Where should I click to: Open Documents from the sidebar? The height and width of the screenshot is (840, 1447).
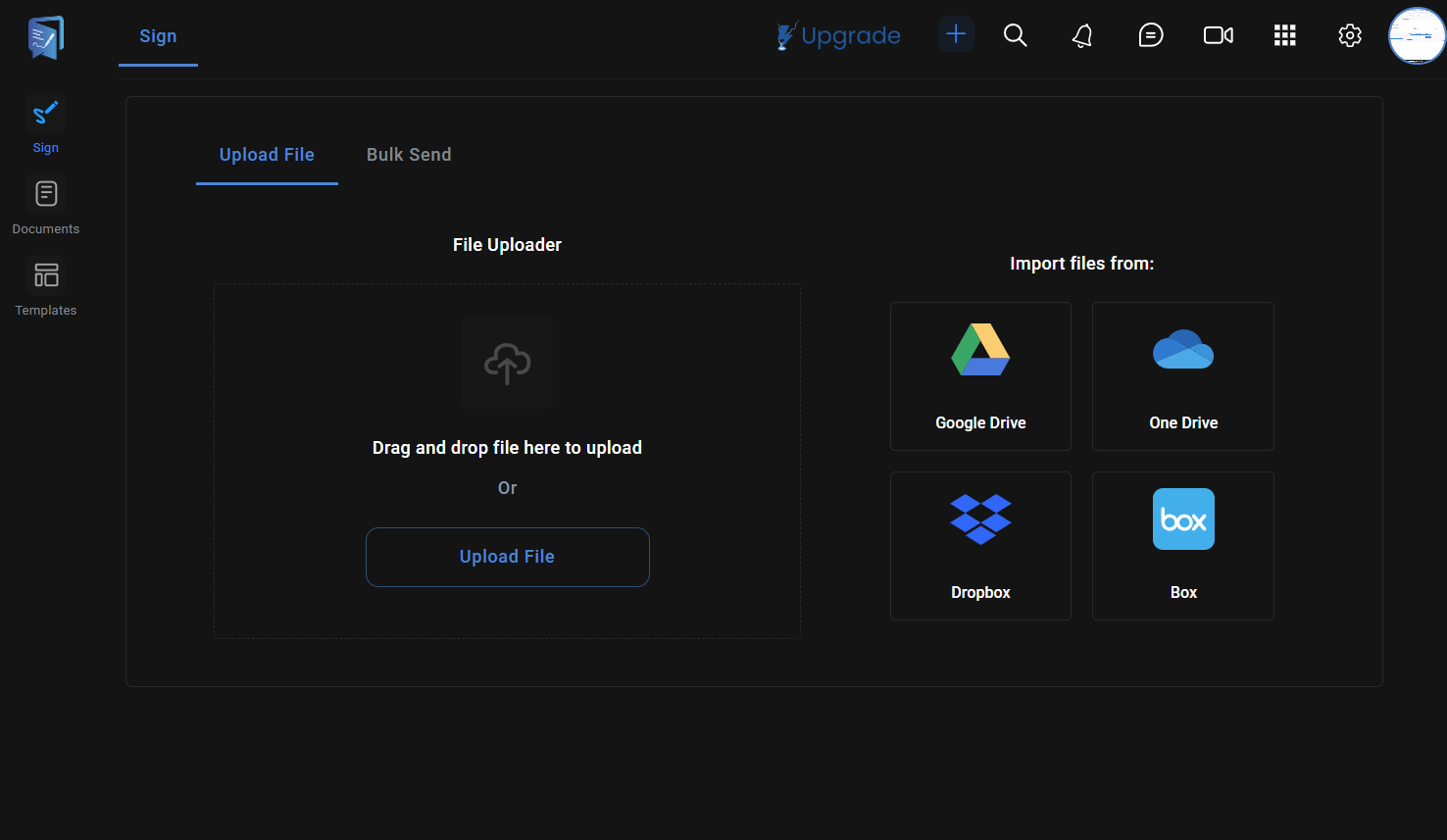[x=46, y=207]
